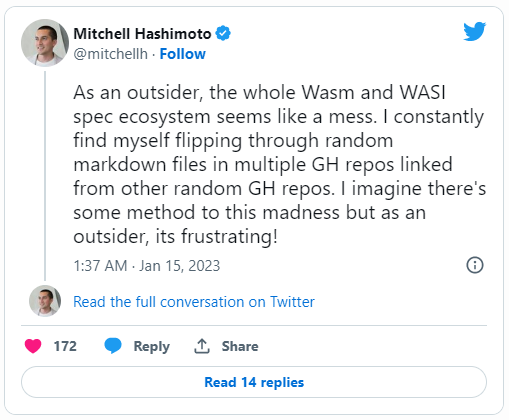The image size is (509, 420).
Task: Read the full conversation on Twitter
Action: (x=194, y=302)
